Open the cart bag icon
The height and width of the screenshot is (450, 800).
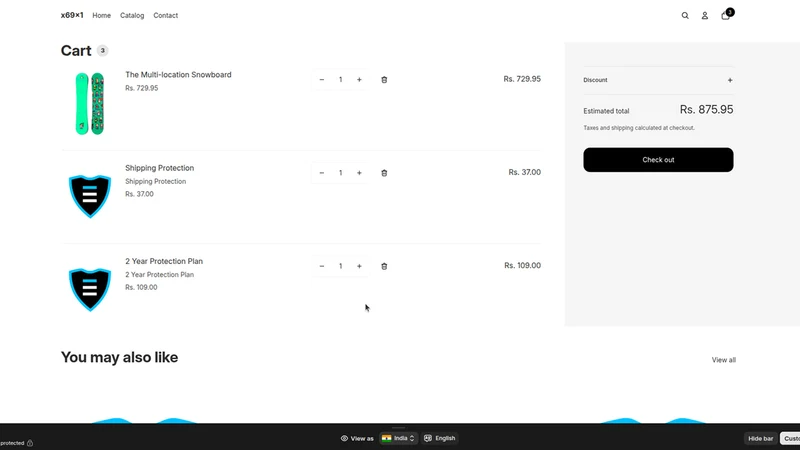(725, 16)
